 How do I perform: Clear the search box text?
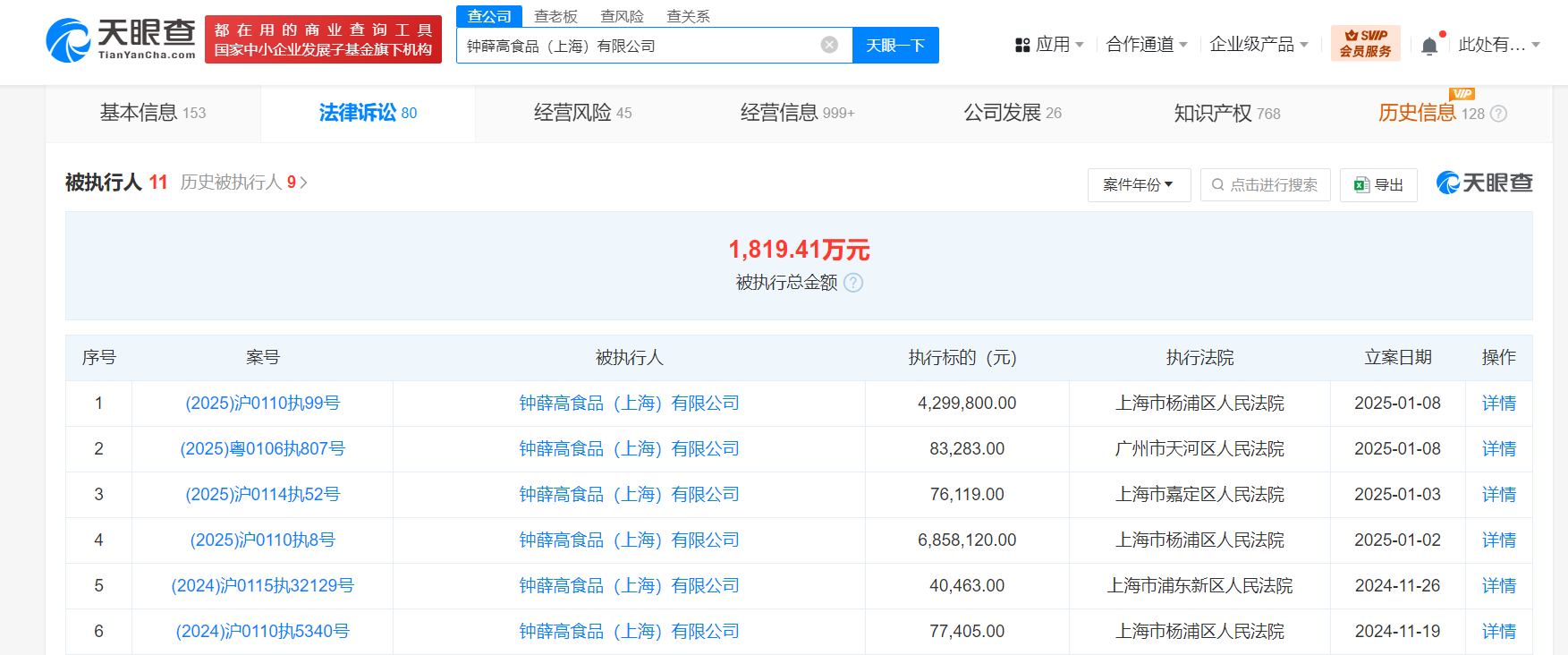[x=829, y=45]
